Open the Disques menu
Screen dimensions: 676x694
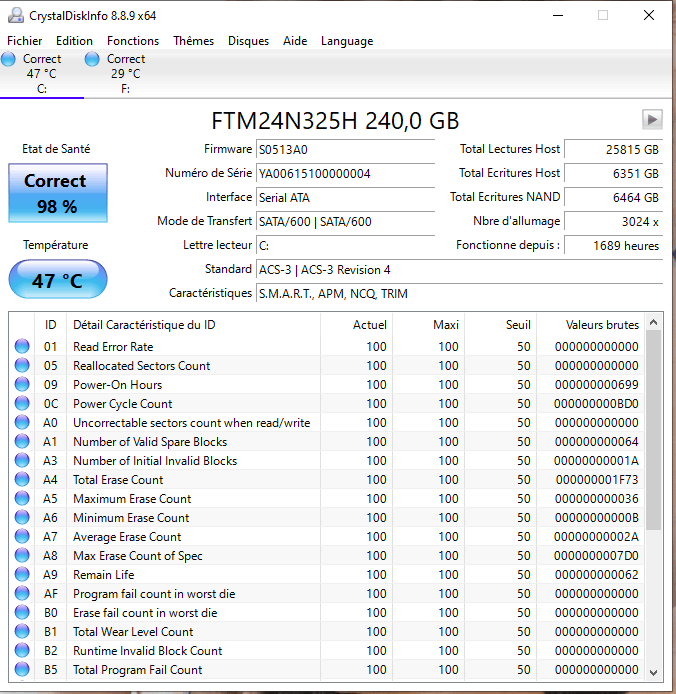tap(248, 41)
